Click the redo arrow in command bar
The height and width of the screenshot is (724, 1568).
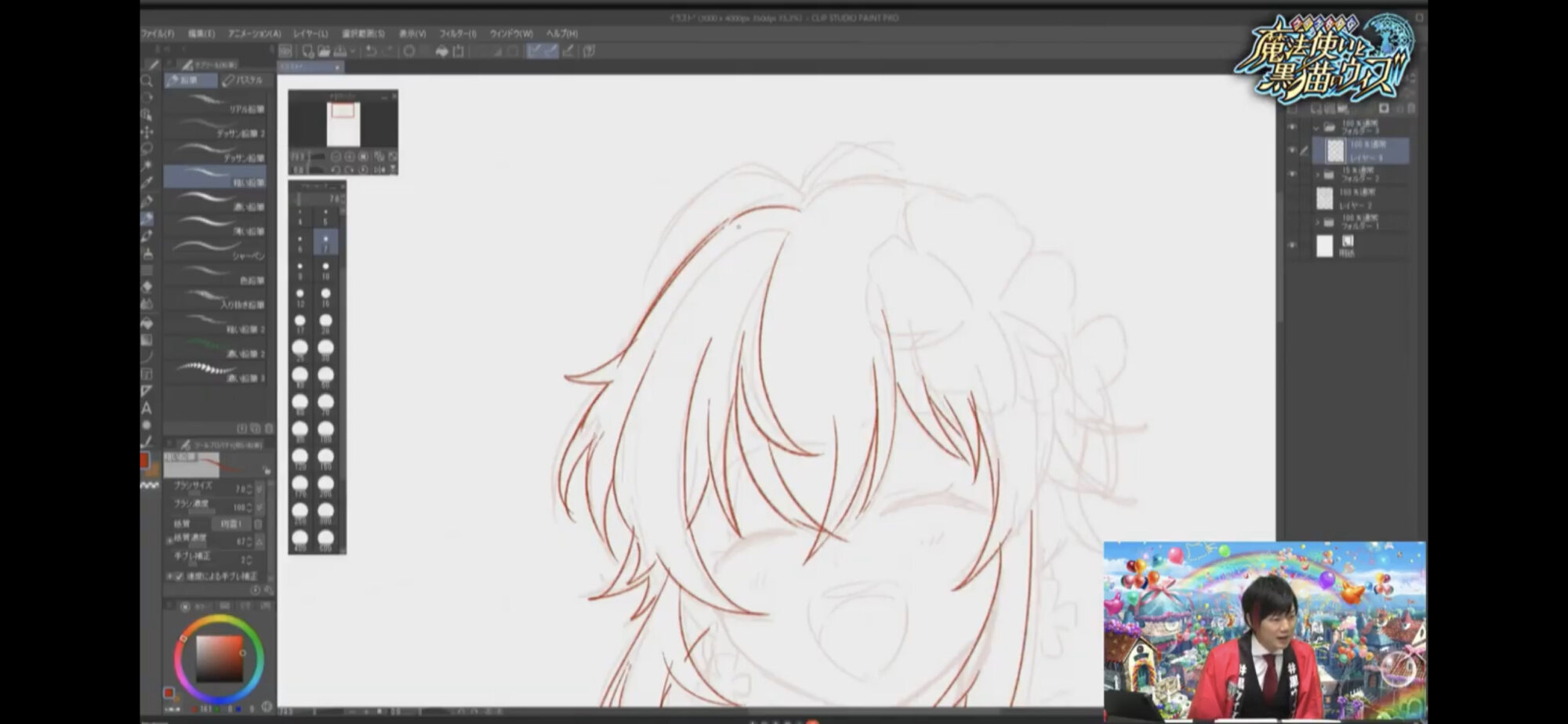pos(389,51)
